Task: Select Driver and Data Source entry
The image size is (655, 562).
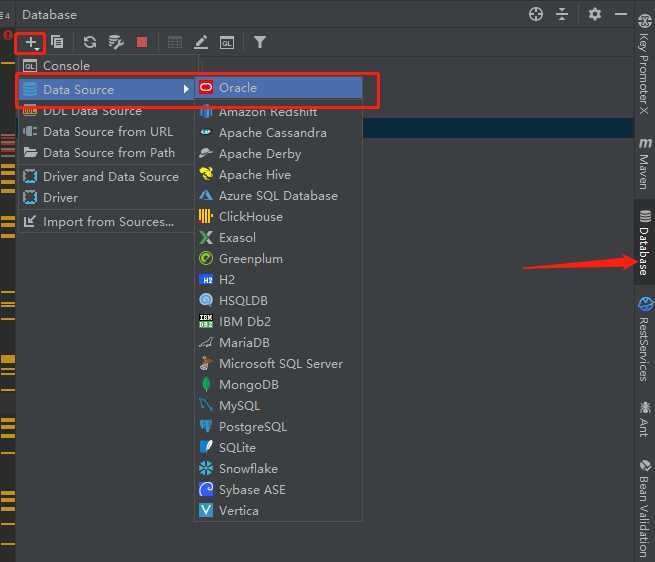Action: point(107,177)
